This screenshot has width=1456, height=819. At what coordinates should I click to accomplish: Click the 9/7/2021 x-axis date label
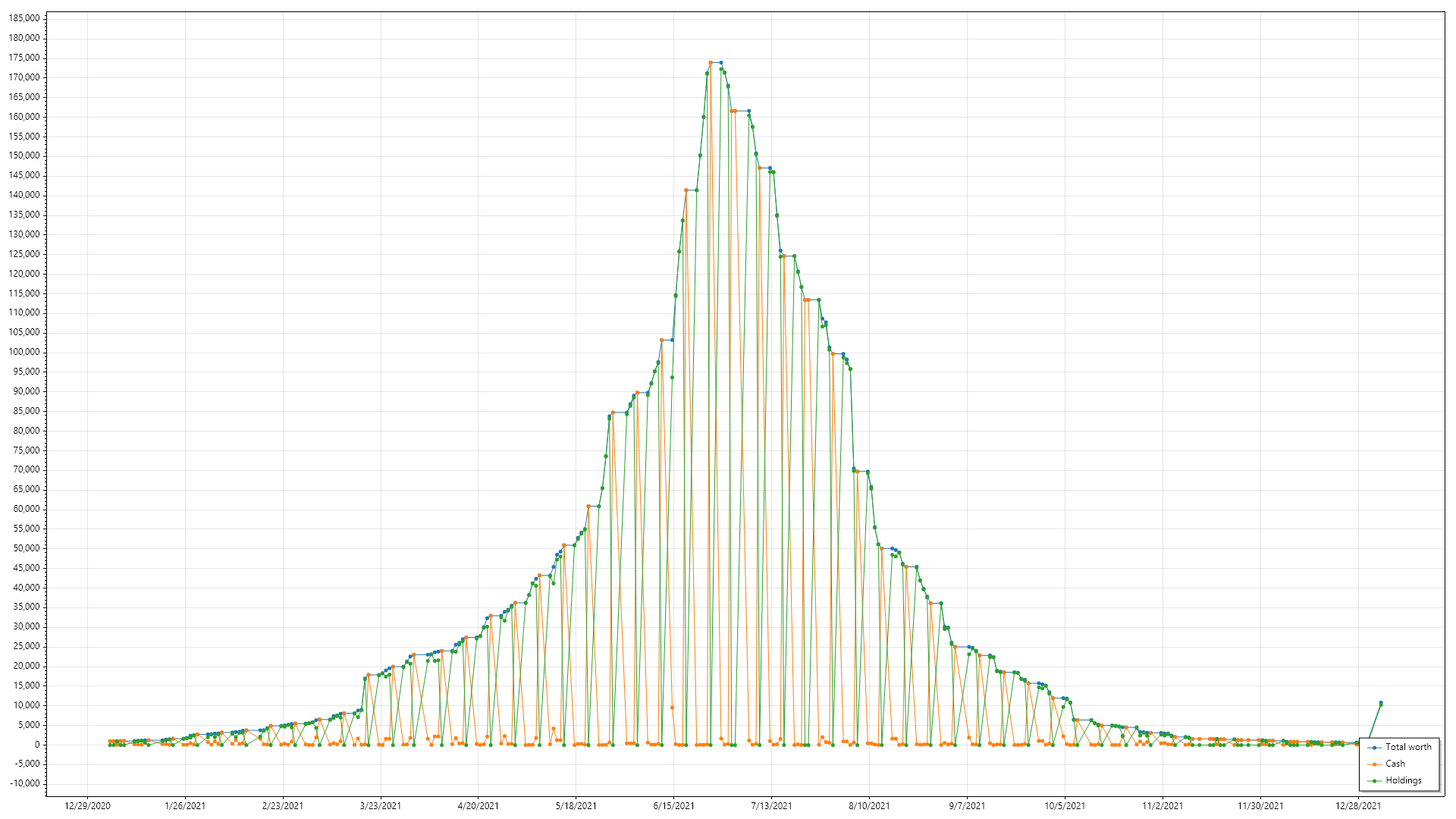(968, 806)
